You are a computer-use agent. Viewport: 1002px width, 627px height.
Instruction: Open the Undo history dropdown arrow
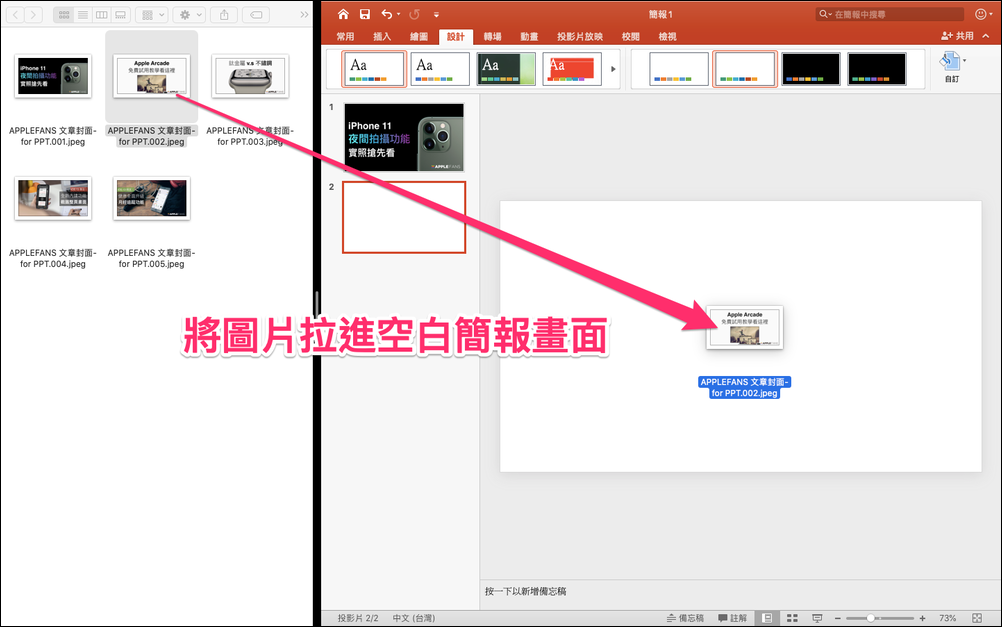coord(399,14)
